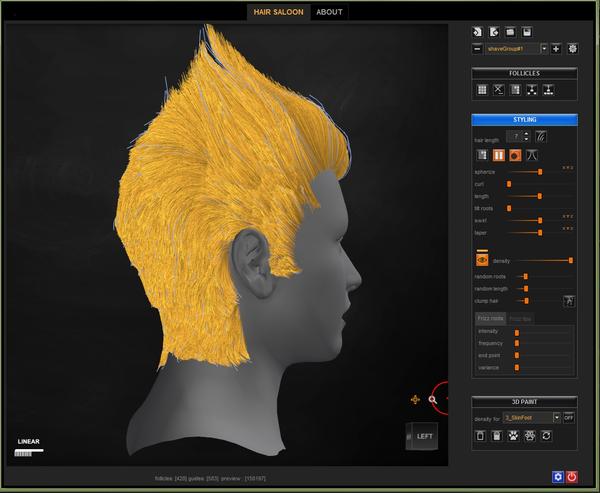Collapse the Styling panel header

point(525,120)
